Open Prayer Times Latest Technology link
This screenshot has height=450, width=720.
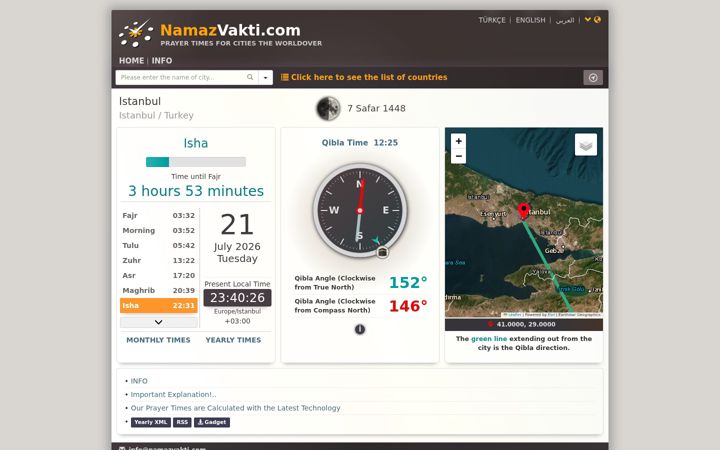coord(235,408)
